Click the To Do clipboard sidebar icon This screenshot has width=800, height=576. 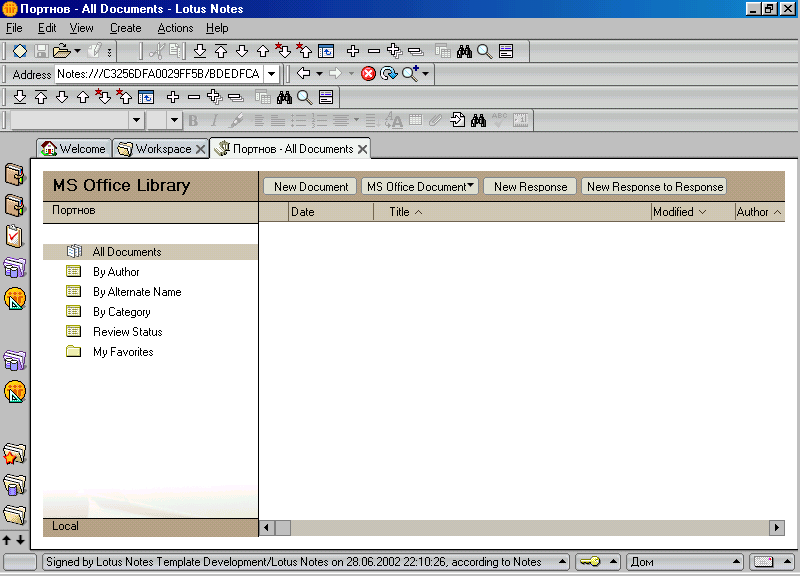(x=14, y=236)
